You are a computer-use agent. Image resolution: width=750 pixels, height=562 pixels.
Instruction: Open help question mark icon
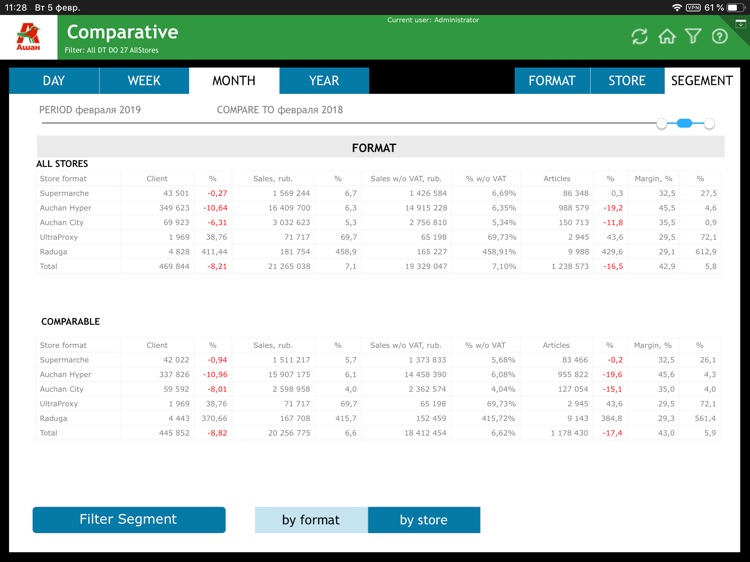719,36
